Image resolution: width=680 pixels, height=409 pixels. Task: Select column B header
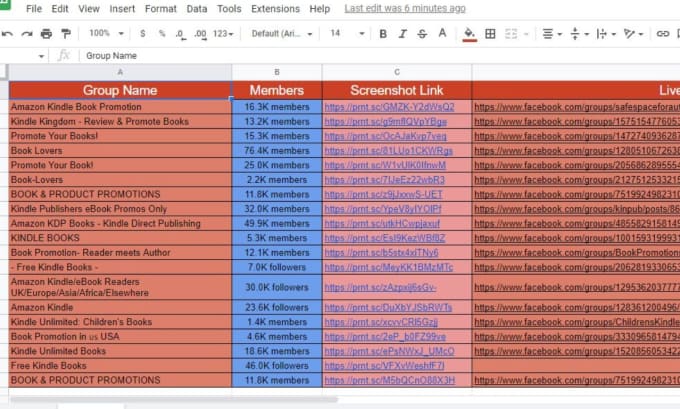[277, 72]
